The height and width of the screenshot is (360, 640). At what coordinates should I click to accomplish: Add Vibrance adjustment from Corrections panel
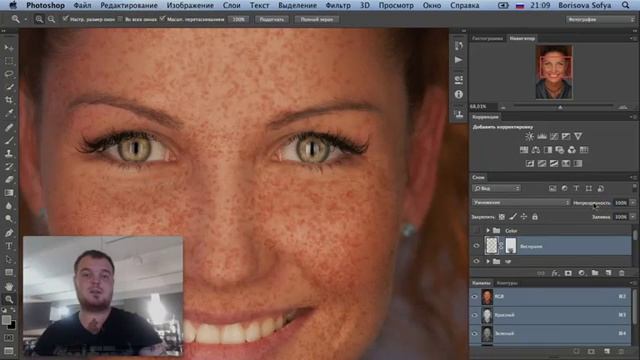[578, 136]
